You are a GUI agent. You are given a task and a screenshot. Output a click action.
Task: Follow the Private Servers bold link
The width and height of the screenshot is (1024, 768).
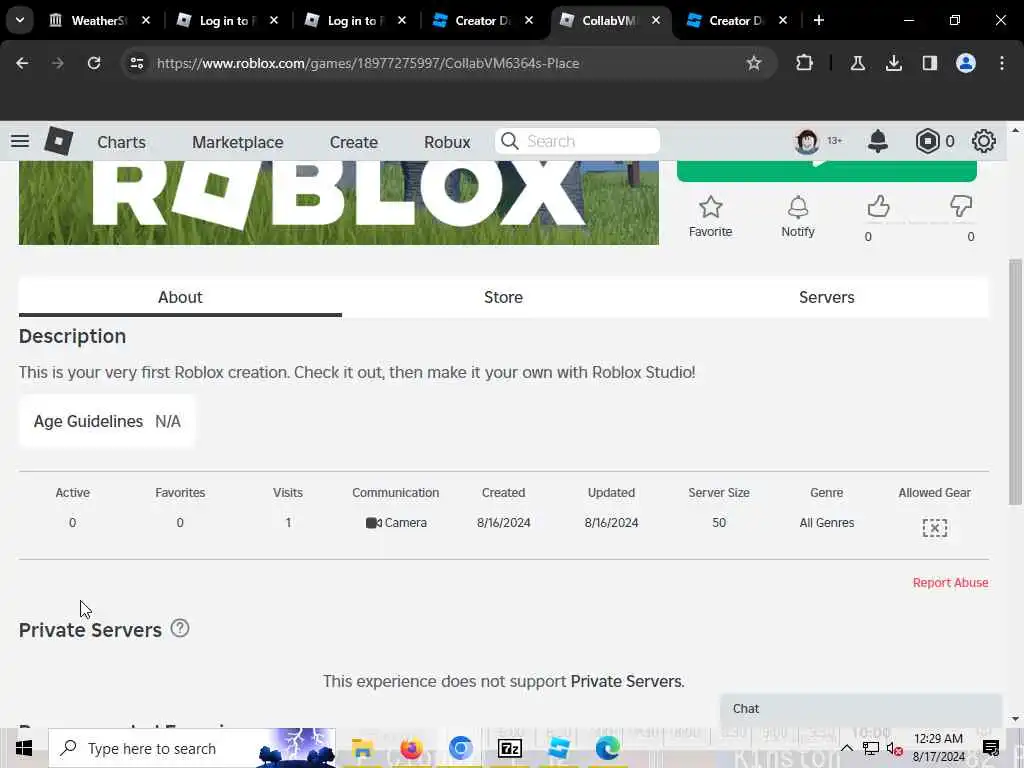coord(626,681)
